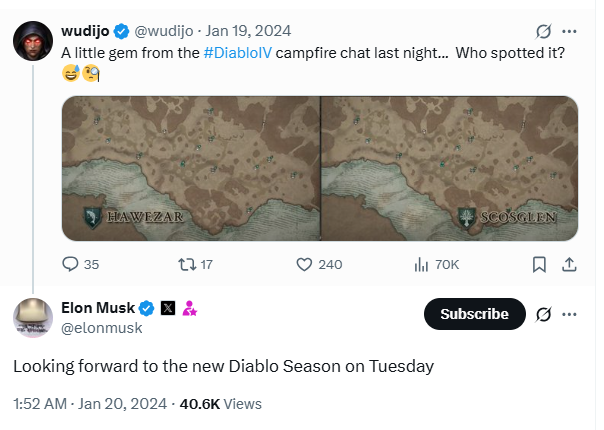This screenshot has width=604, height=430.
Task: Open more options on Elon Musk's tweet
Action: (x=570, y=314)
